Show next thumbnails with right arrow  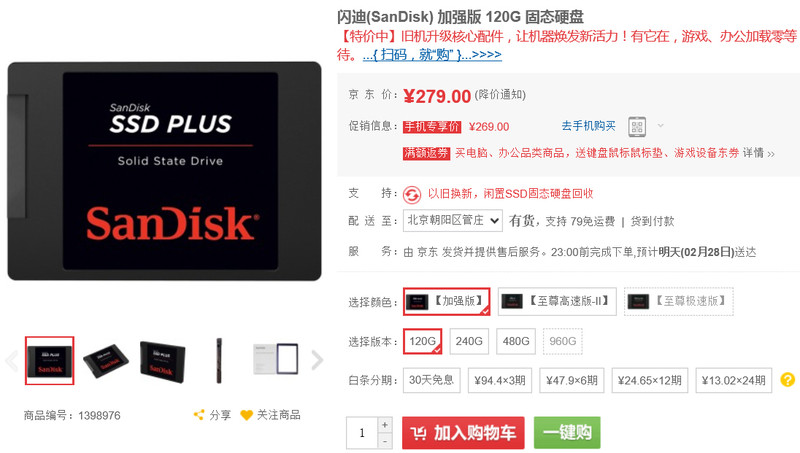(317, 360)
